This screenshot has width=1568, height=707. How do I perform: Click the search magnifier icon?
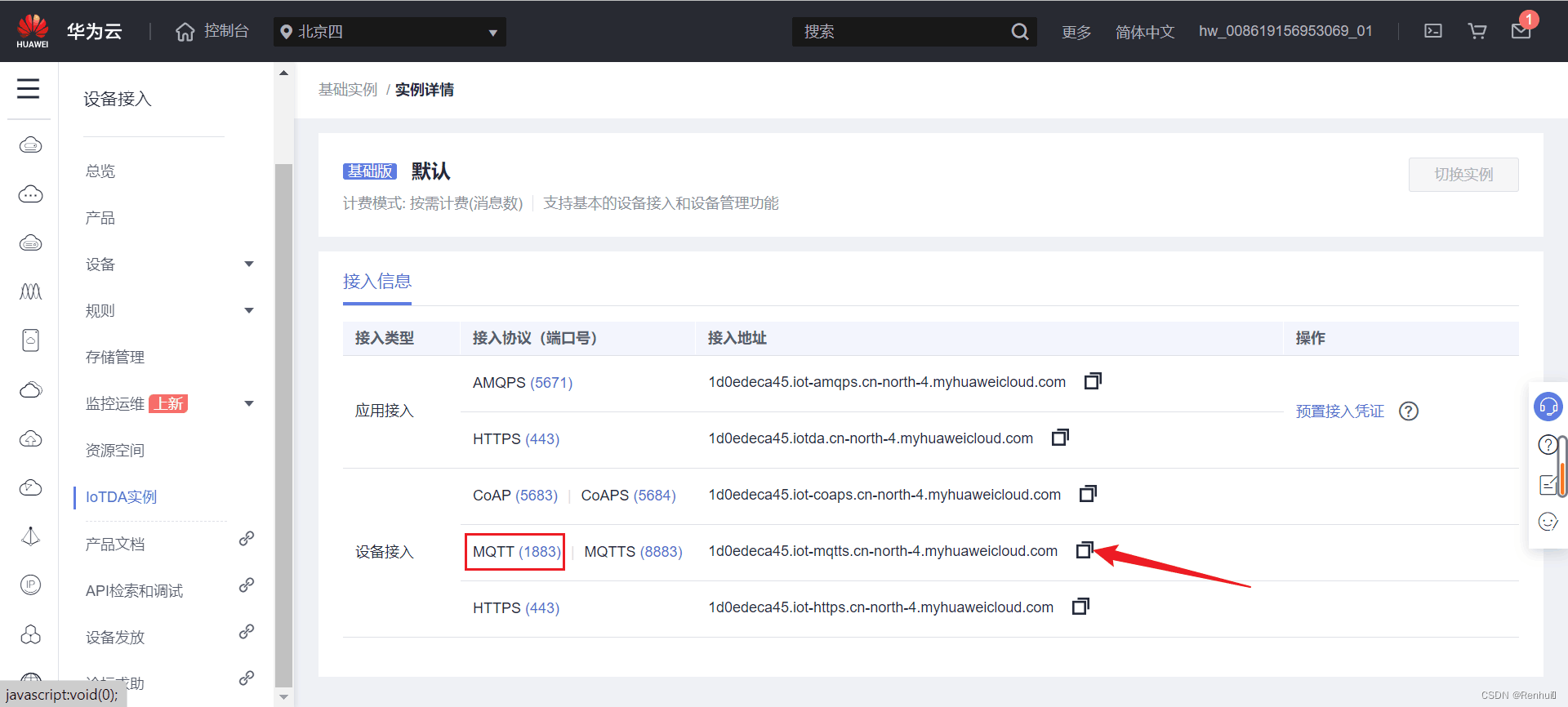tap(1020, 32)
